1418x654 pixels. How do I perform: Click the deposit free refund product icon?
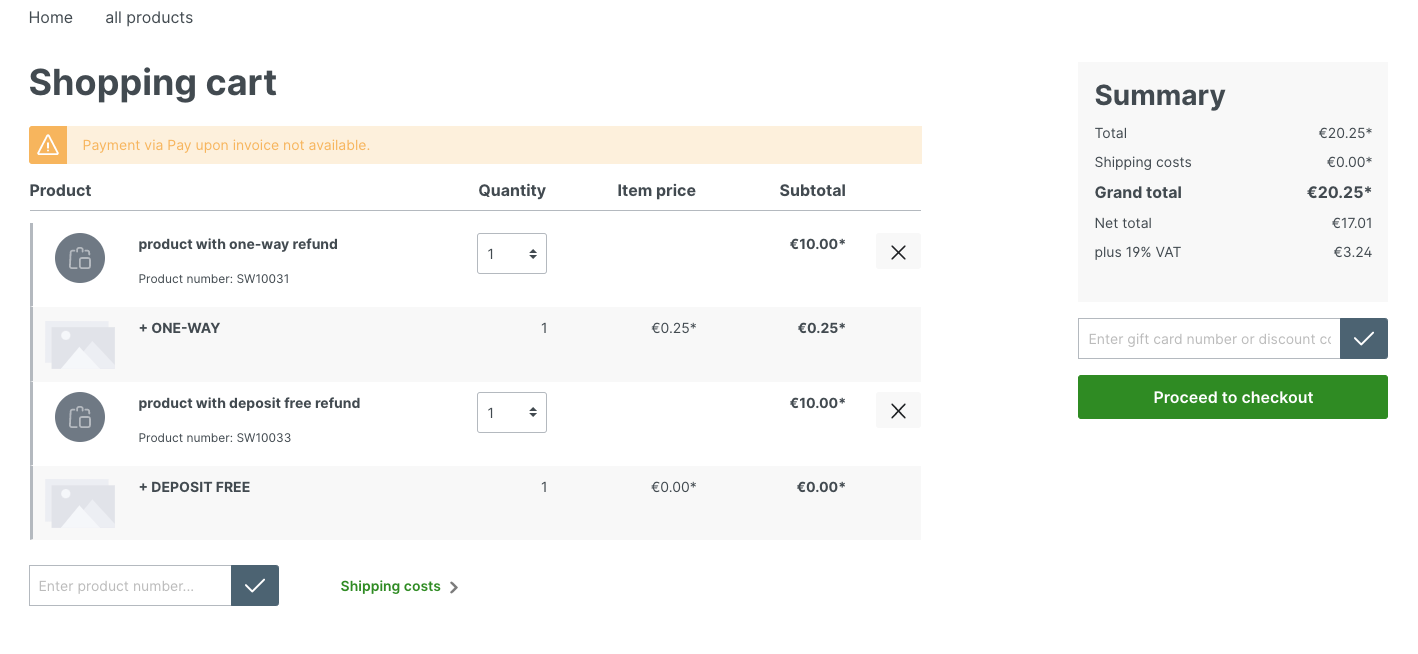coord(80,417)
